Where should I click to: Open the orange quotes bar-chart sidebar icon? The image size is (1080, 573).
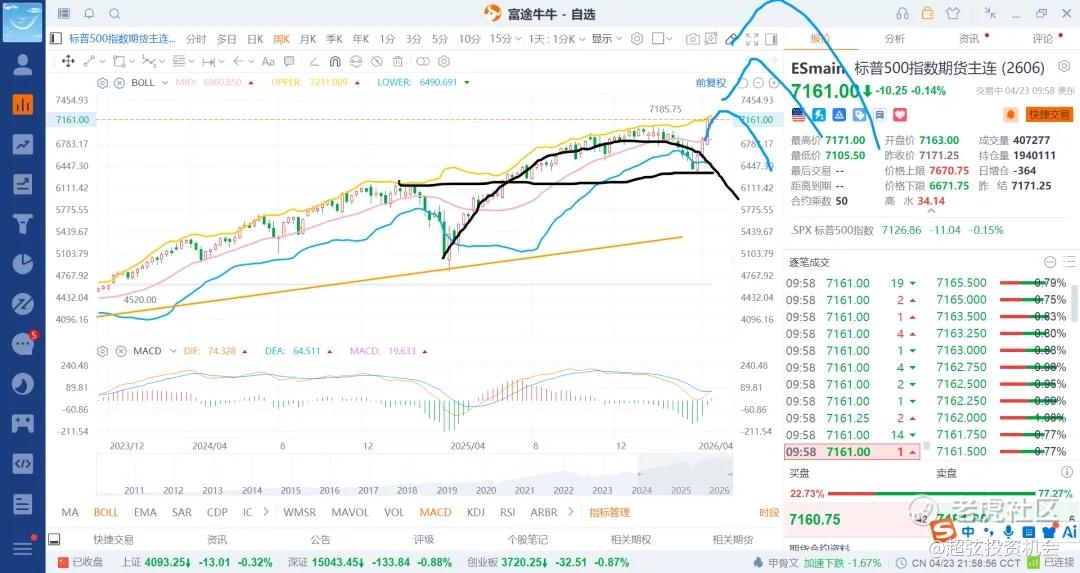pos(23,104)
